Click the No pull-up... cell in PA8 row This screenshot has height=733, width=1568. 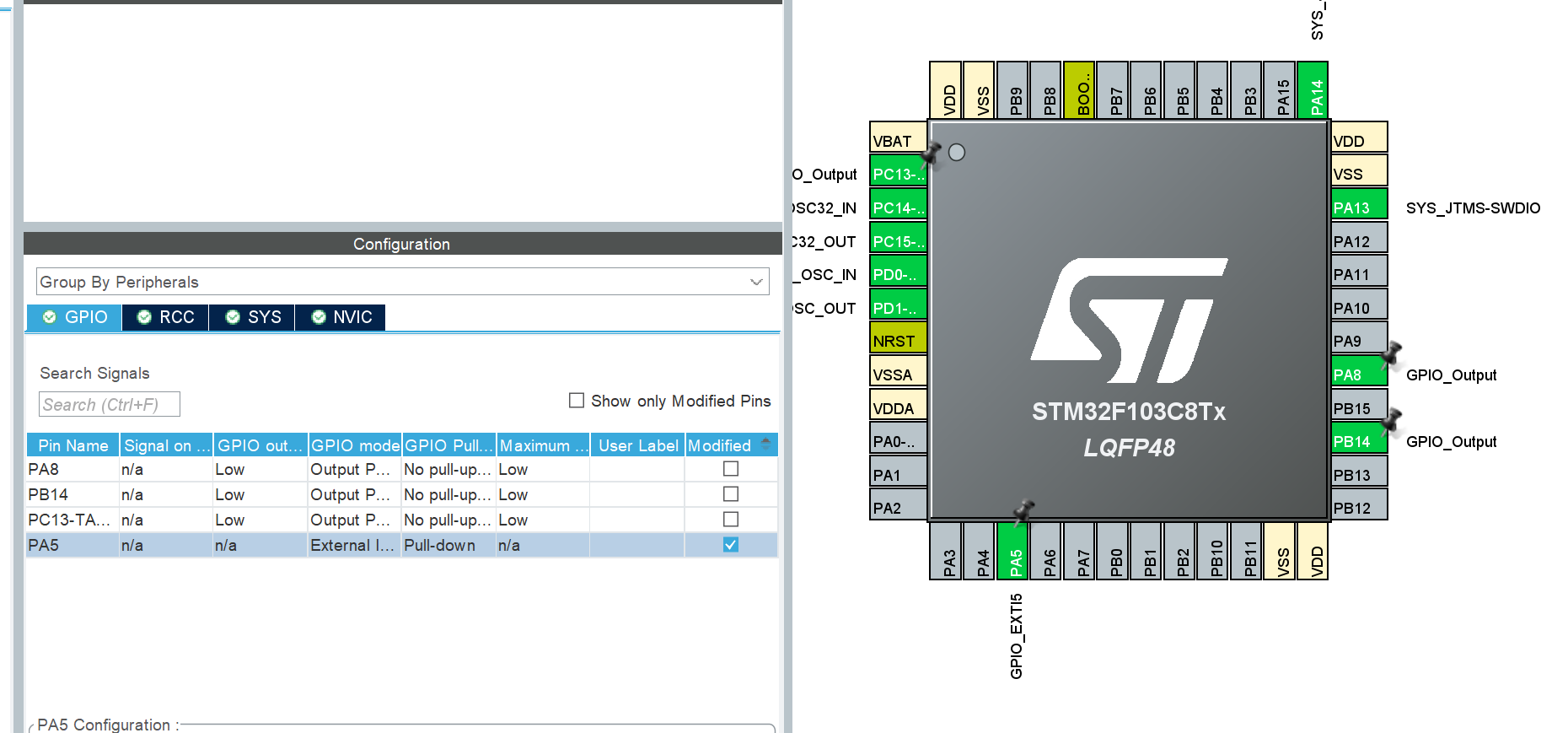(448, 469)
